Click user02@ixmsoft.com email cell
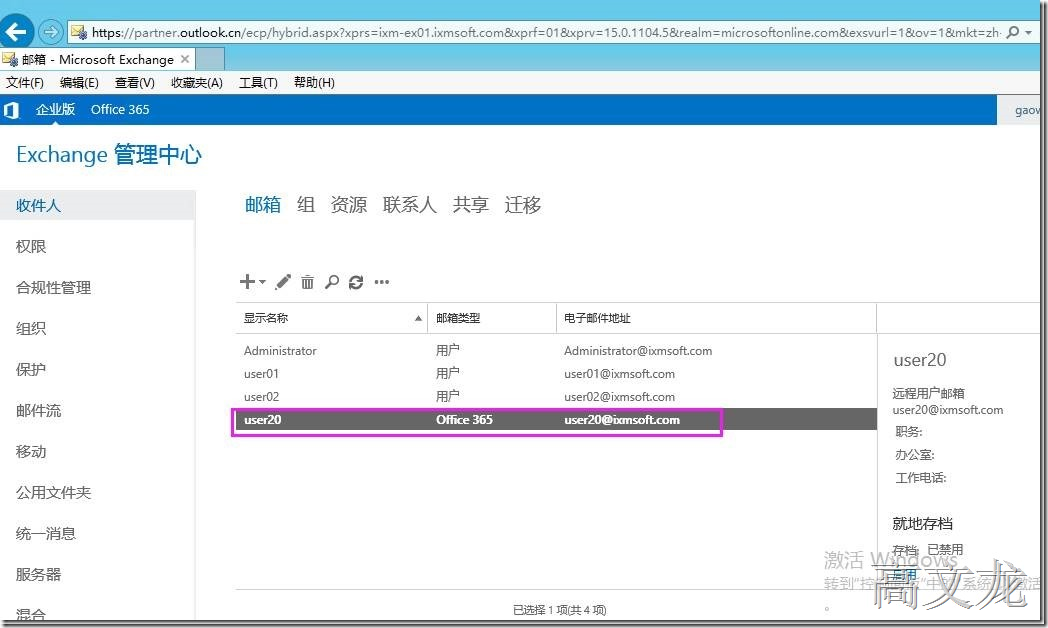The width and height of the screenshot is (1048, 628). point(619,397)
